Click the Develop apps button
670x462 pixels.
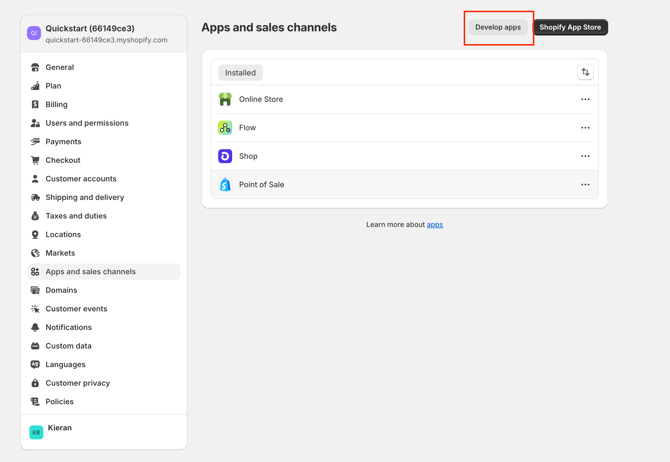pos(498,27)
